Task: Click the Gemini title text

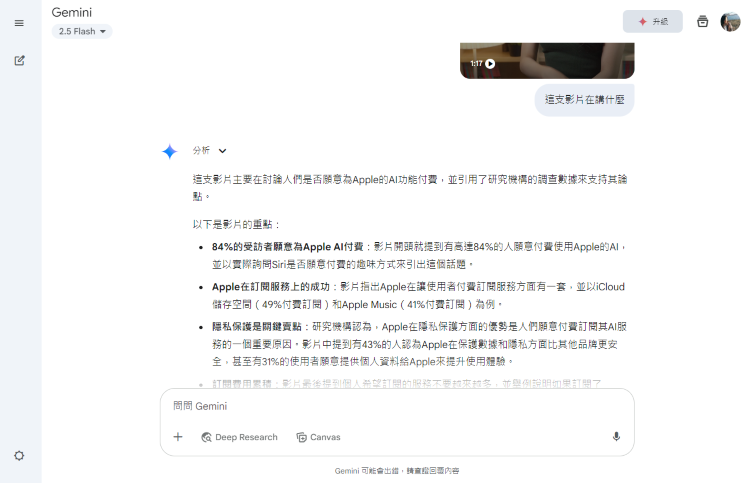Action: point(72,12)
